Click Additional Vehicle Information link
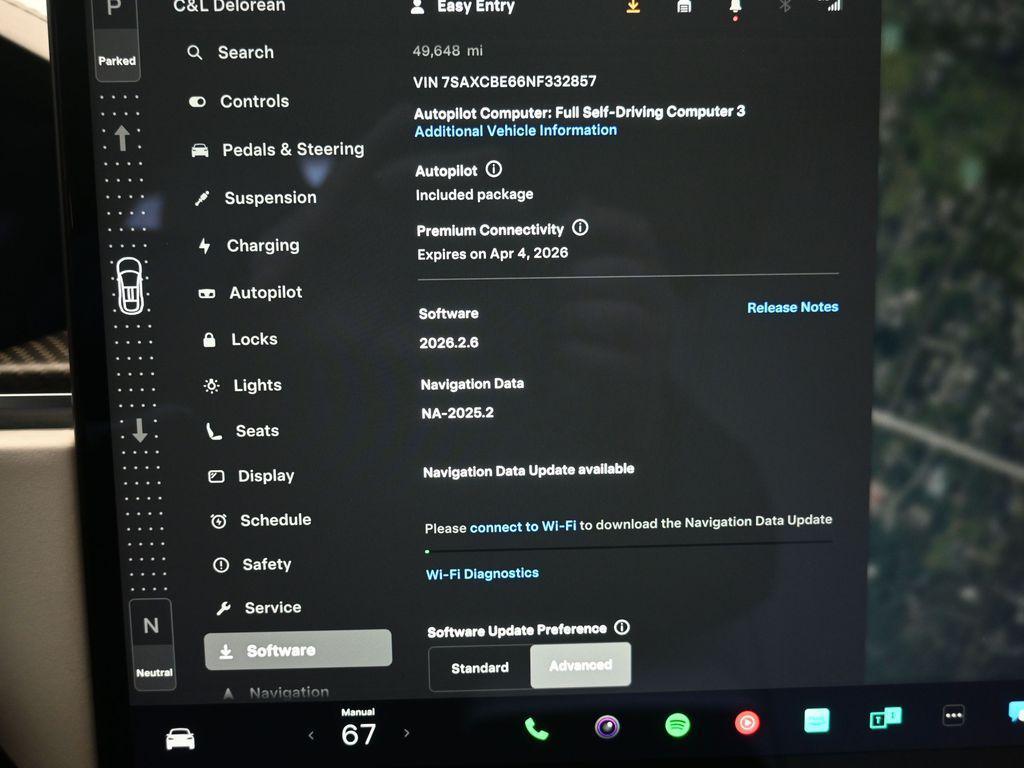This screenshot has height=768, width=1024. [x=515, y=131]
